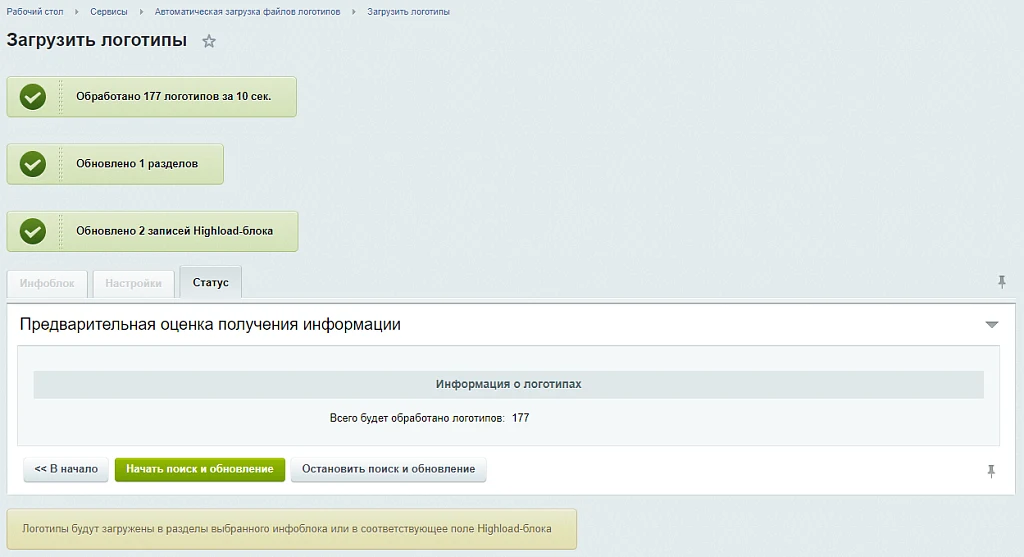
Task: Click checkmark icon of processed 177 logos message
Action: [33, 97]
